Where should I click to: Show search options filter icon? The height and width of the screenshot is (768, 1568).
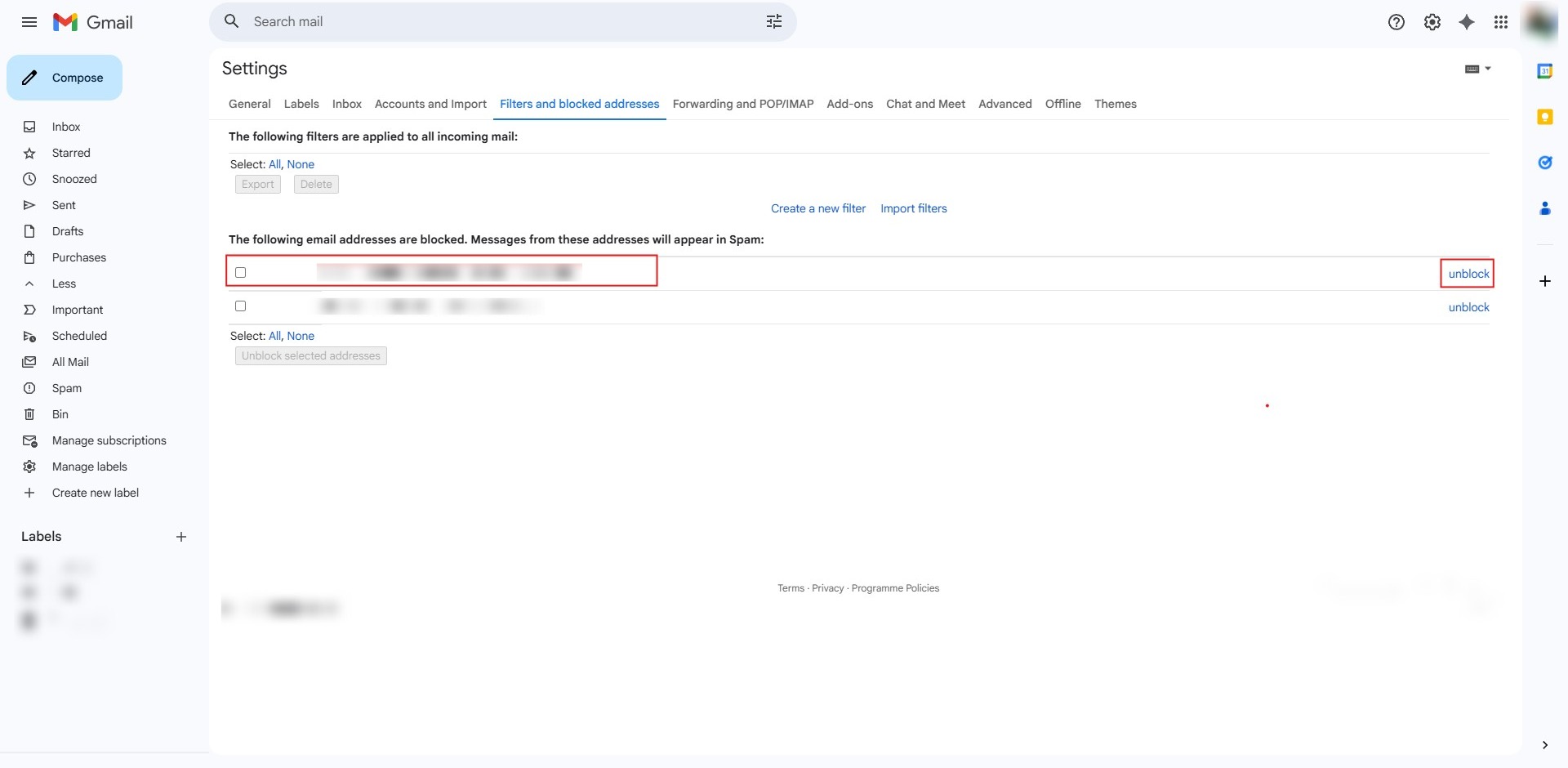774,22
